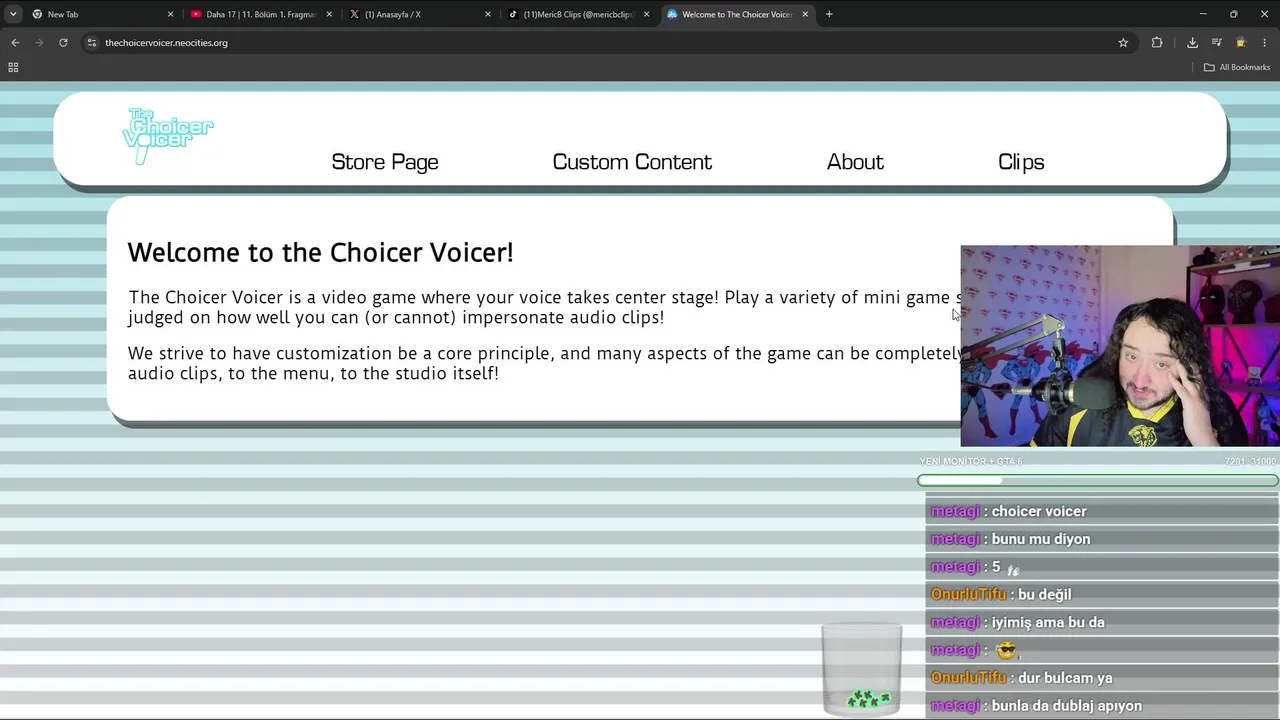This screenshot has height=720, width=1280.
Task: Click the chat message 'dur bulcam ya'
Action: [x=1065, y=678]
